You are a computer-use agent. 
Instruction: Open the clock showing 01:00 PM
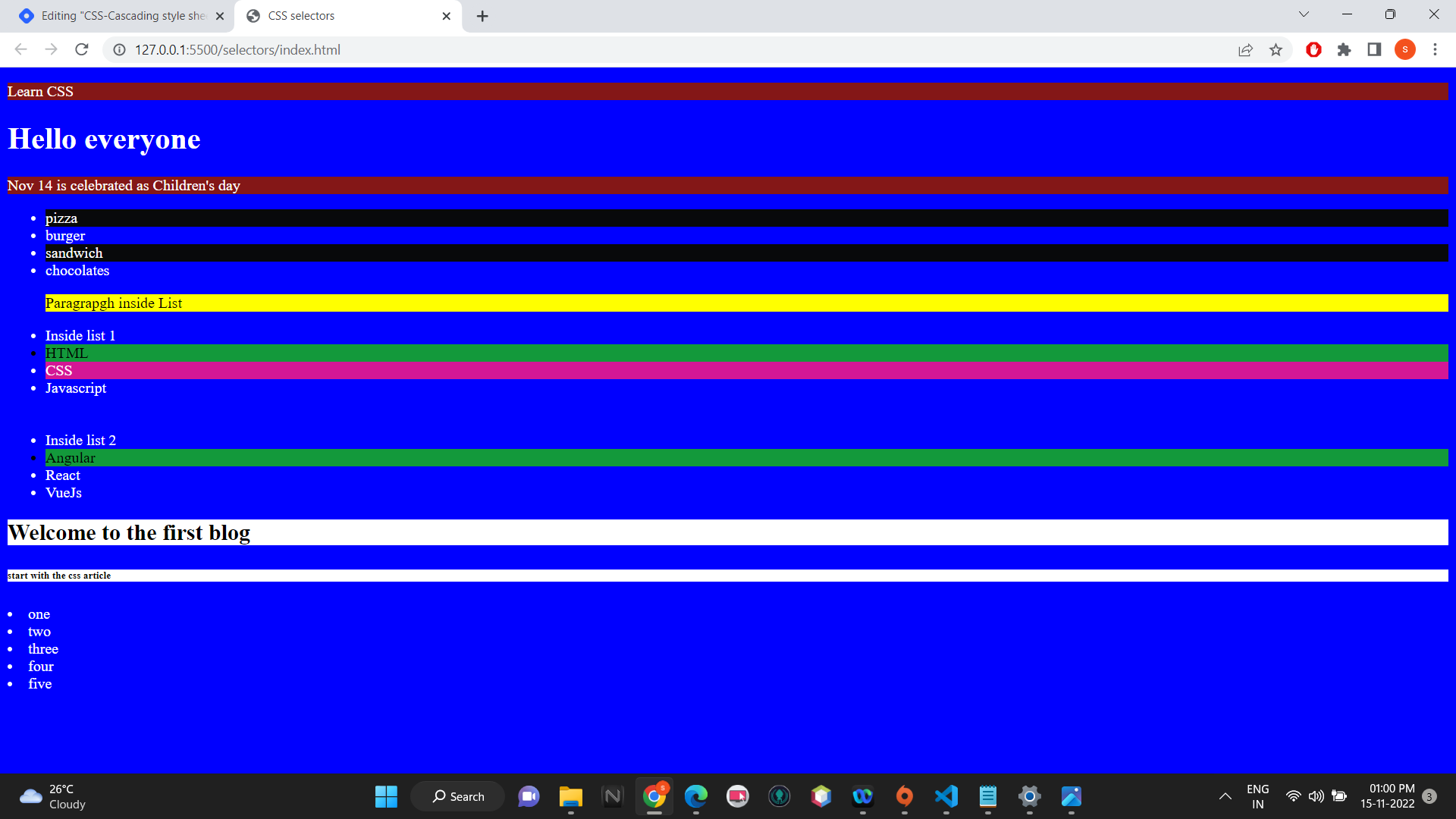click(1387, 796)
